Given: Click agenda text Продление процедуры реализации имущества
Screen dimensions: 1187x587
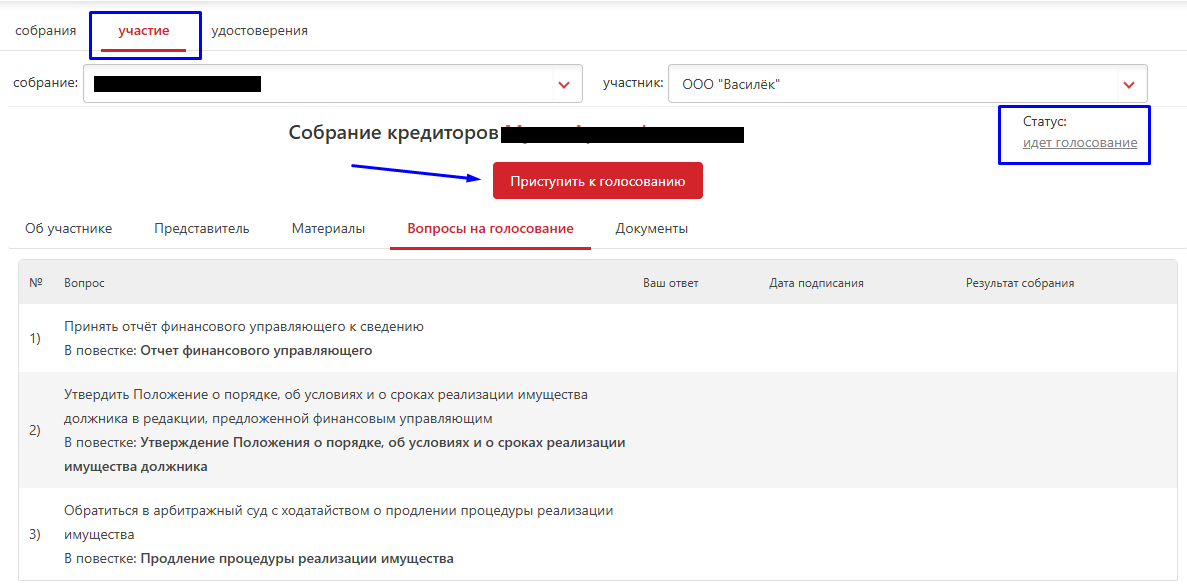Looking at the screenshot, I should (298, 559).
